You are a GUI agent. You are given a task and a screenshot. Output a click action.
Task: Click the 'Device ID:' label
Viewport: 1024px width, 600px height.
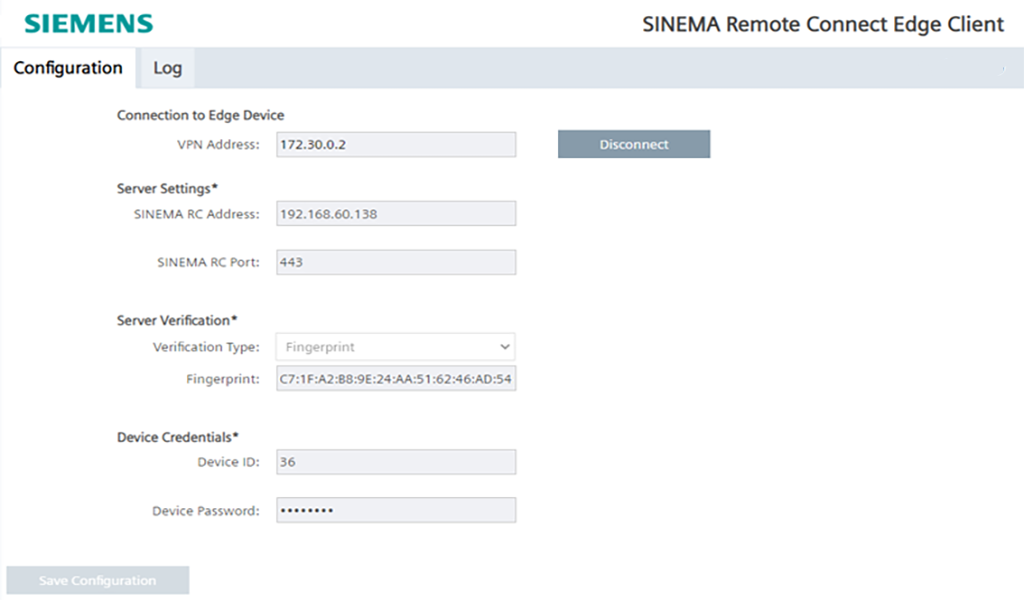[x=229, y=462]
